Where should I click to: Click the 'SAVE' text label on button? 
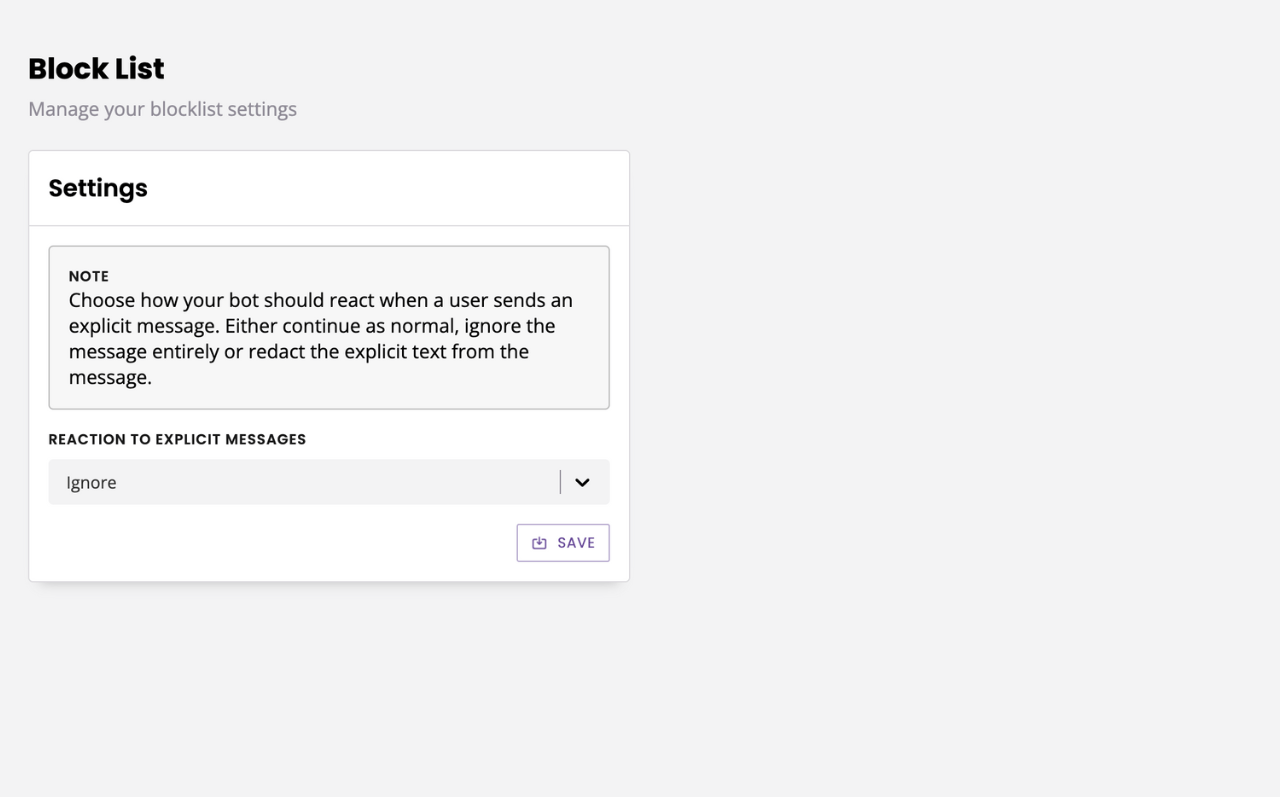[x=576, y=543]
